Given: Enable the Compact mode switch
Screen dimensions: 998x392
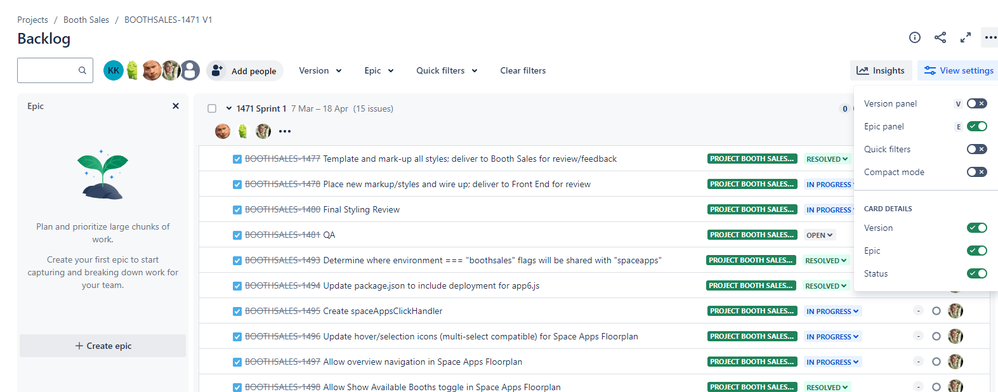Looking at the screenshot, I should coord(977,172).
